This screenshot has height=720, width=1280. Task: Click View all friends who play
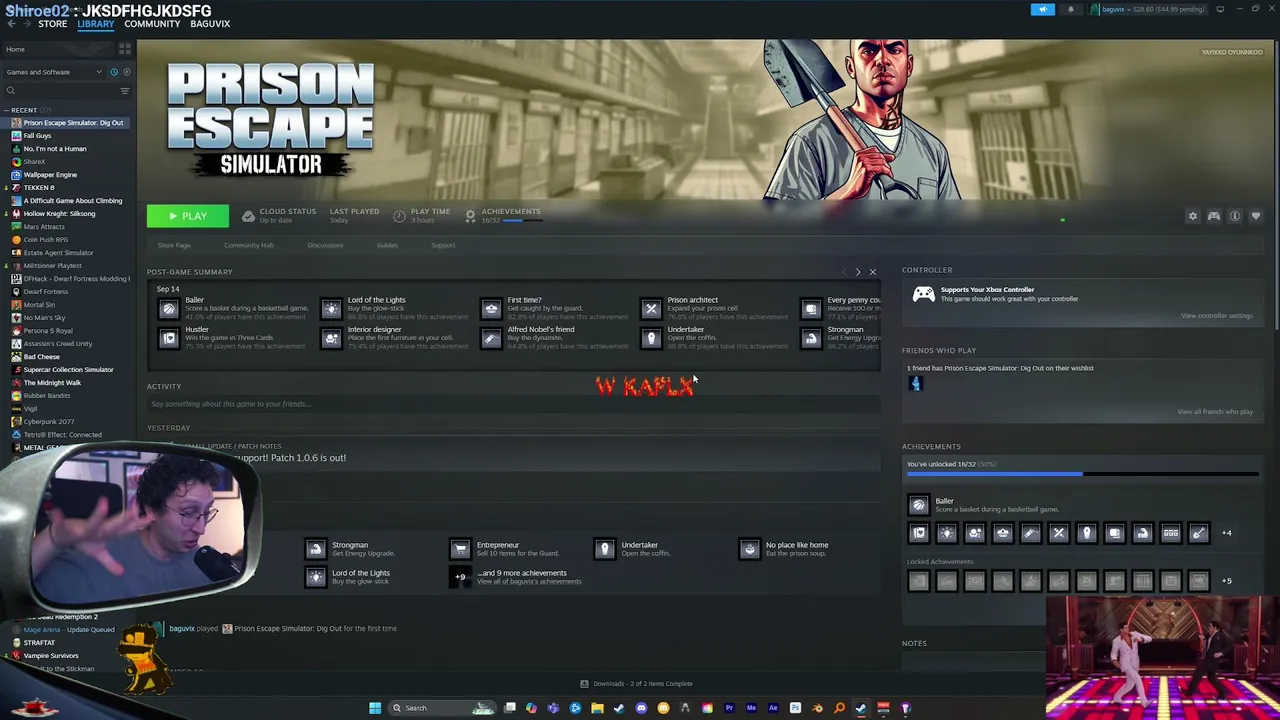[1215, 412]
